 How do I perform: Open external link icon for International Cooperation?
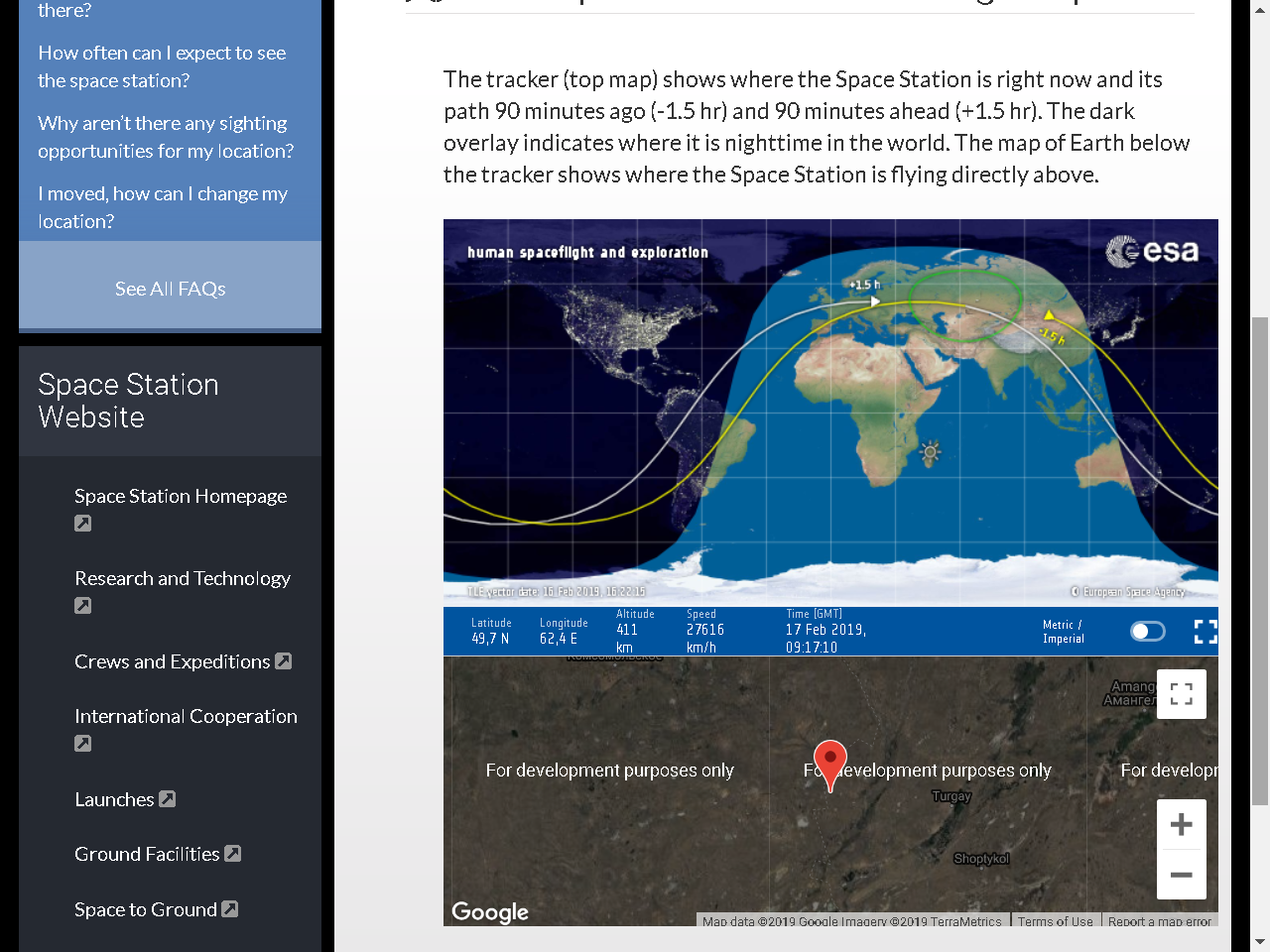pos(83,744)
